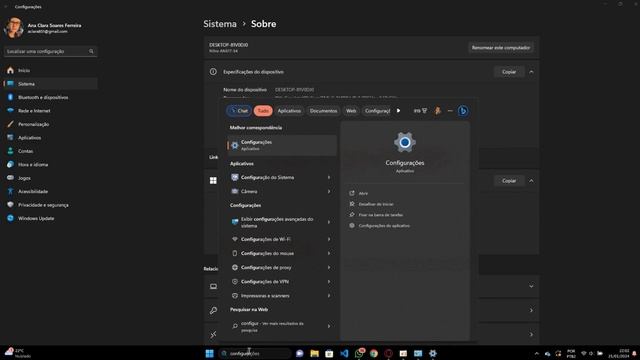This screenshot has height=360, width=640.
Task: Open Rede e Internet in the sidebar
Action: click(51, 111)
